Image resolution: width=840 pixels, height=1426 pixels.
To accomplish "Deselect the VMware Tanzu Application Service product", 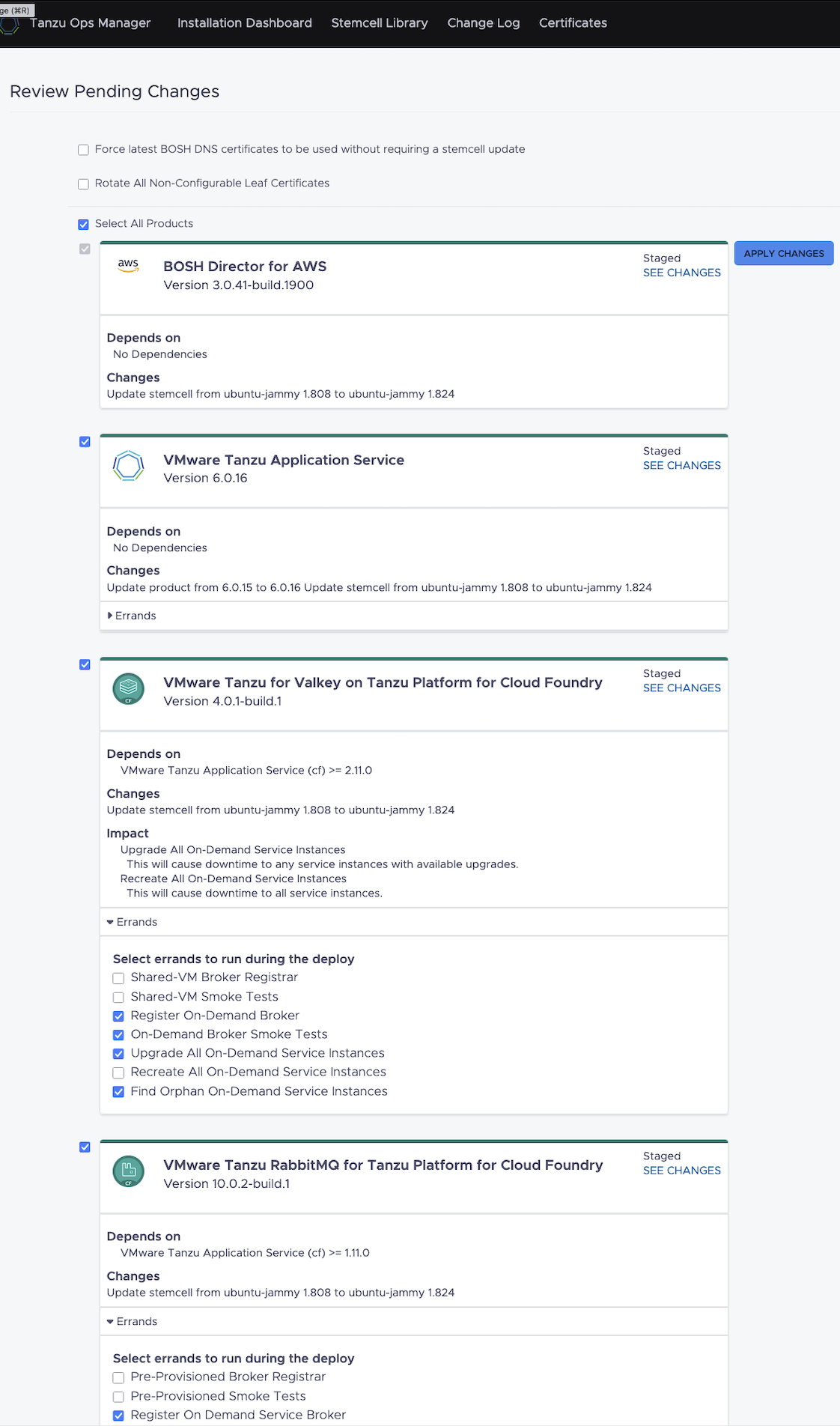I will 85,442.
